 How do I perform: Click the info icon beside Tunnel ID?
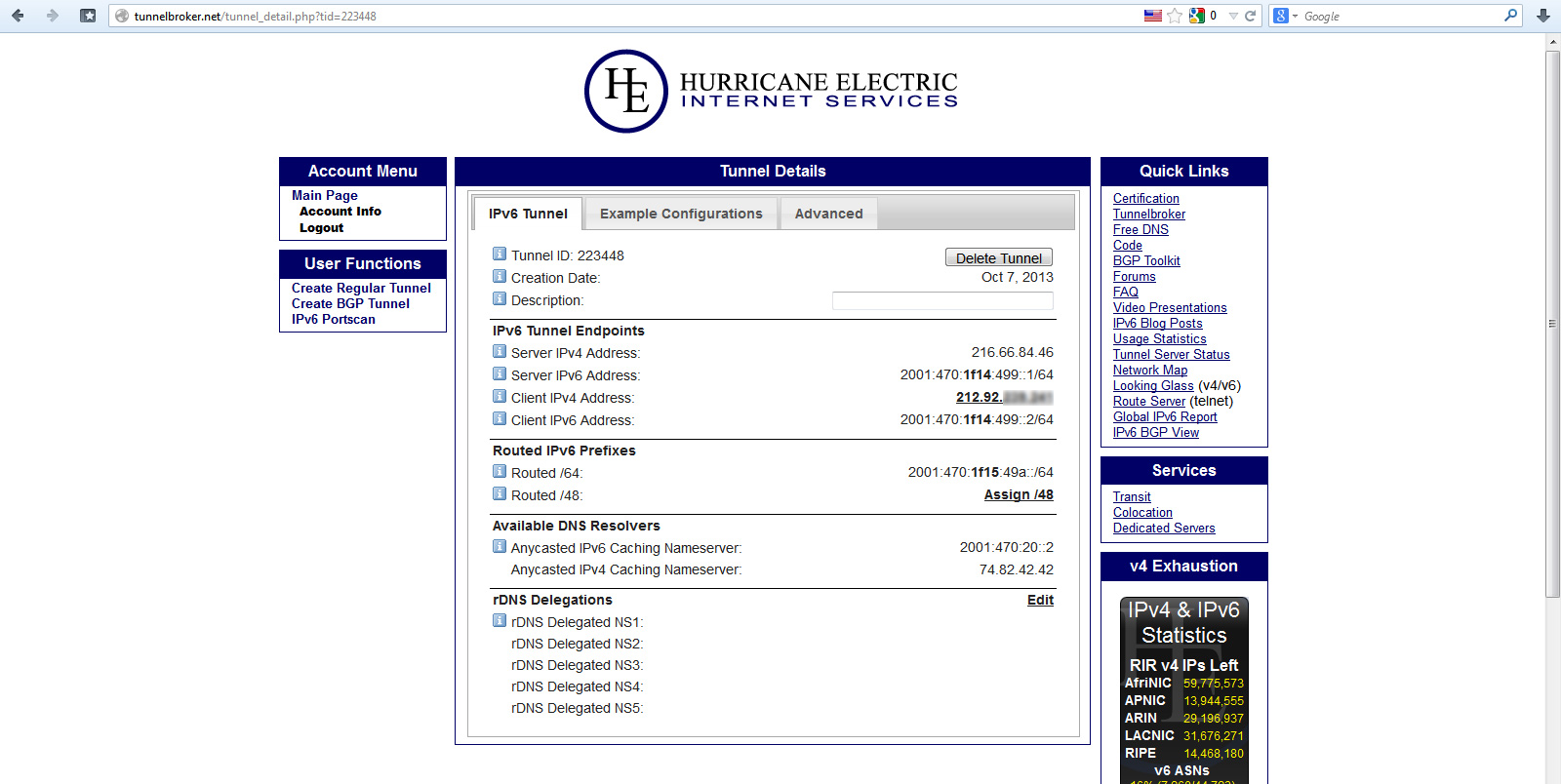point(500,255)
